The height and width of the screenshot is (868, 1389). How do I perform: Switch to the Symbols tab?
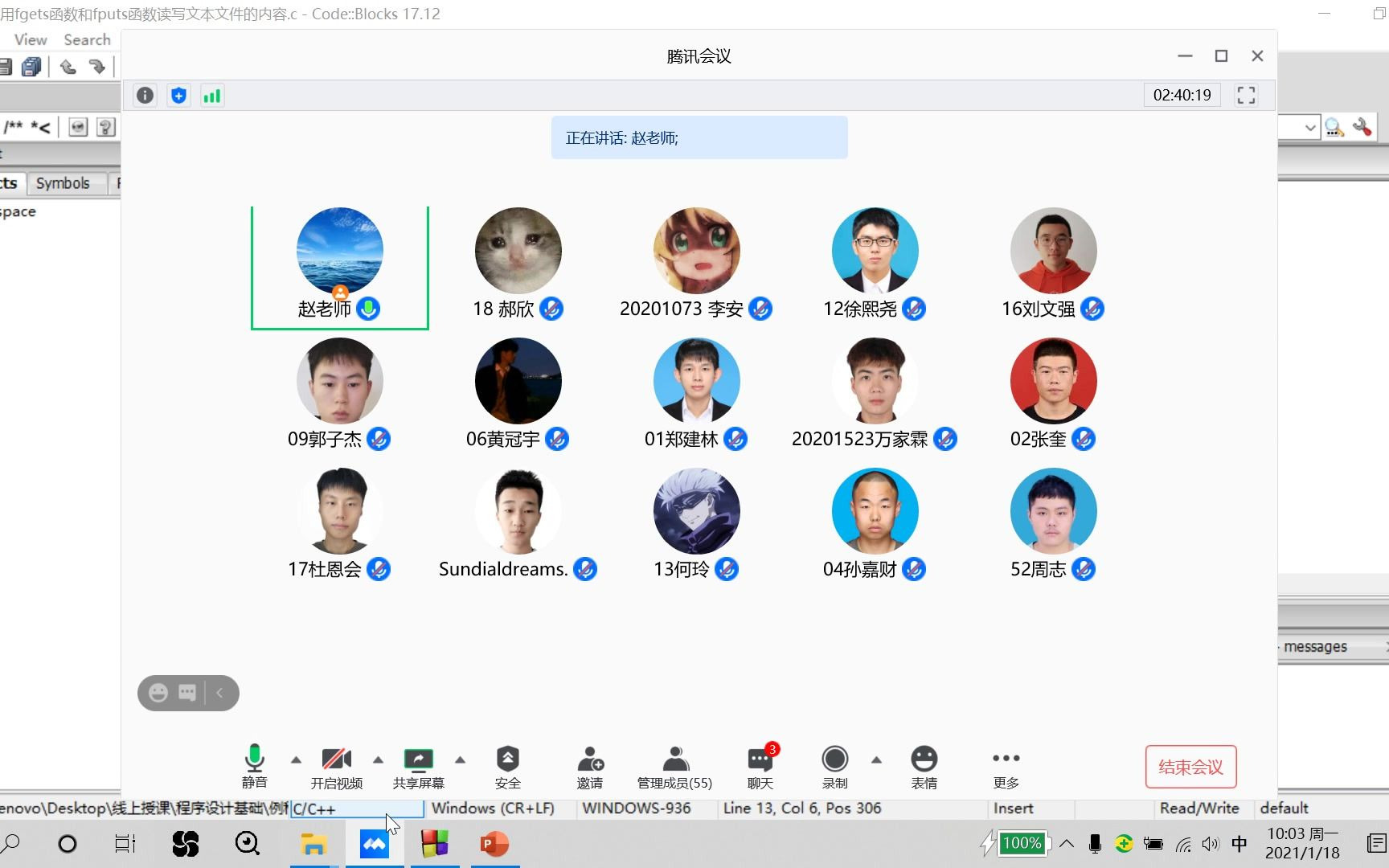click(x=64, y=182)
